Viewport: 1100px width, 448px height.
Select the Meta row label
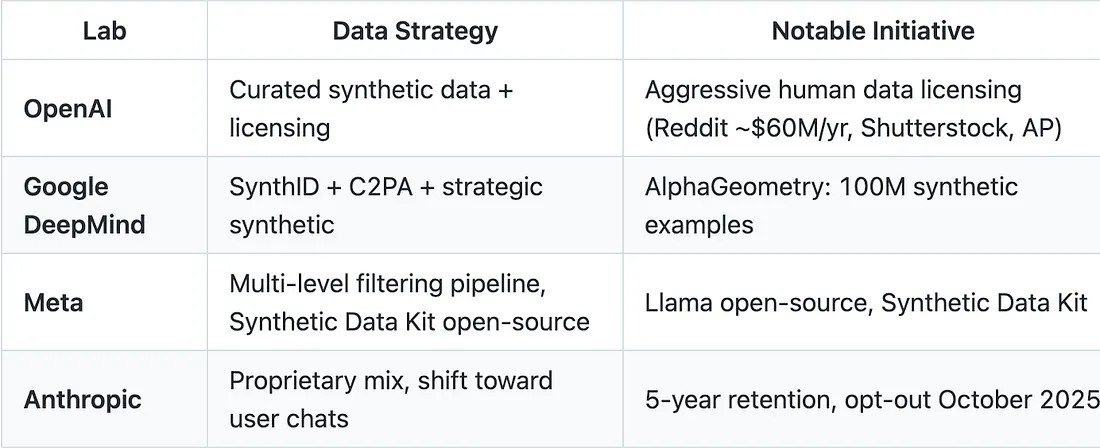tap(52, 302)
